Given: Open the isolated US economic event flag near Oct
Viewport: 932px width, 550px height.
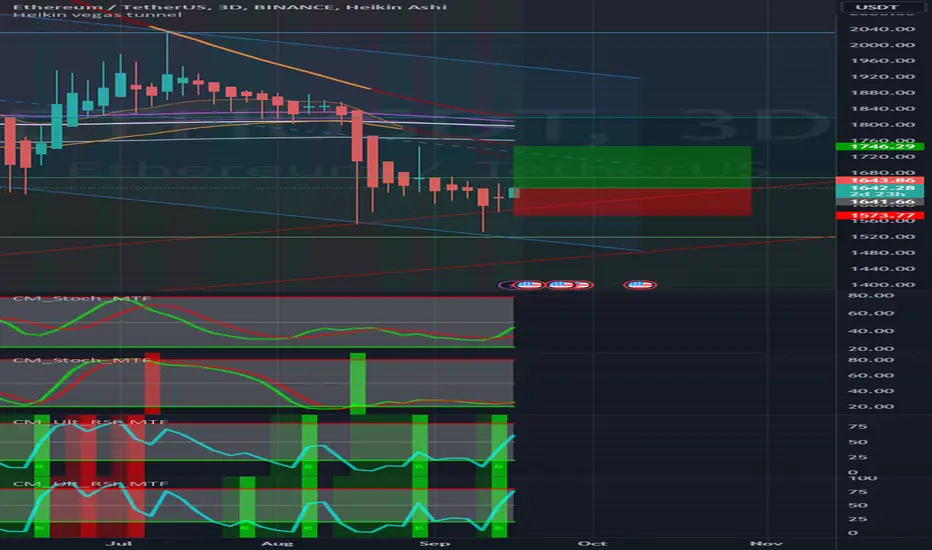Looking at the screenshot, I should (x=640, y=285).
